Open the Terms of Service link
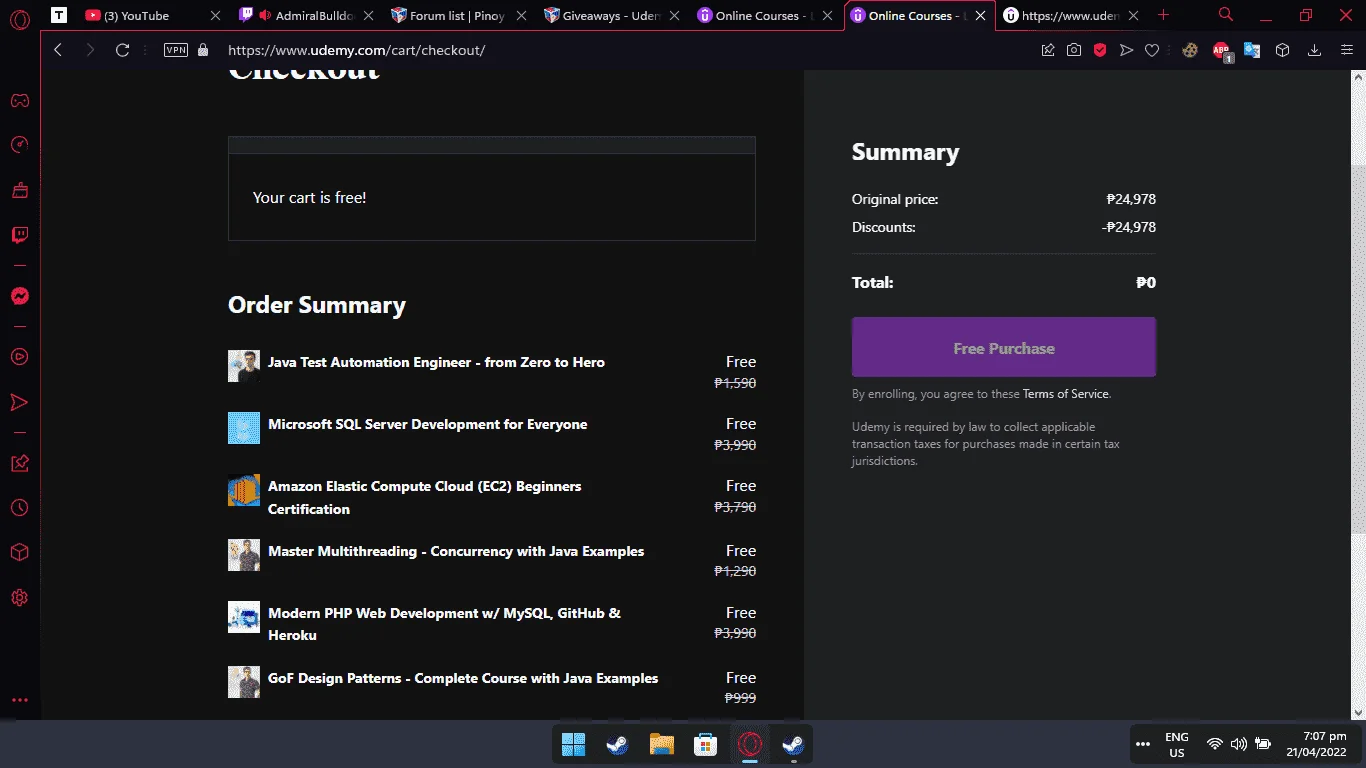1366x768 pixels. coord(1065,394)
